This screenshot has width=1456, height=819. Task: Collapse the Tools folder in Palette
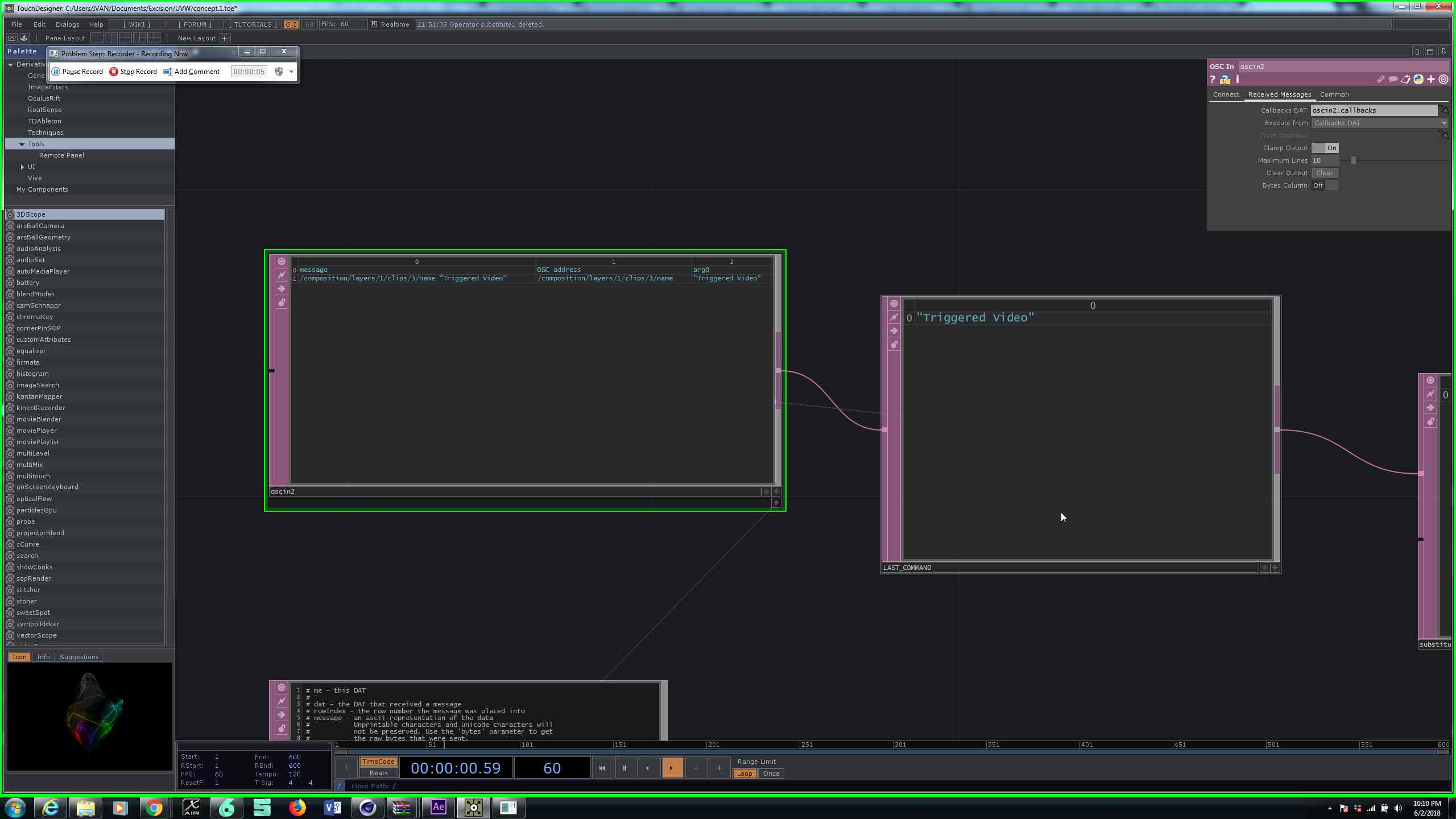[x=22, y=144]
